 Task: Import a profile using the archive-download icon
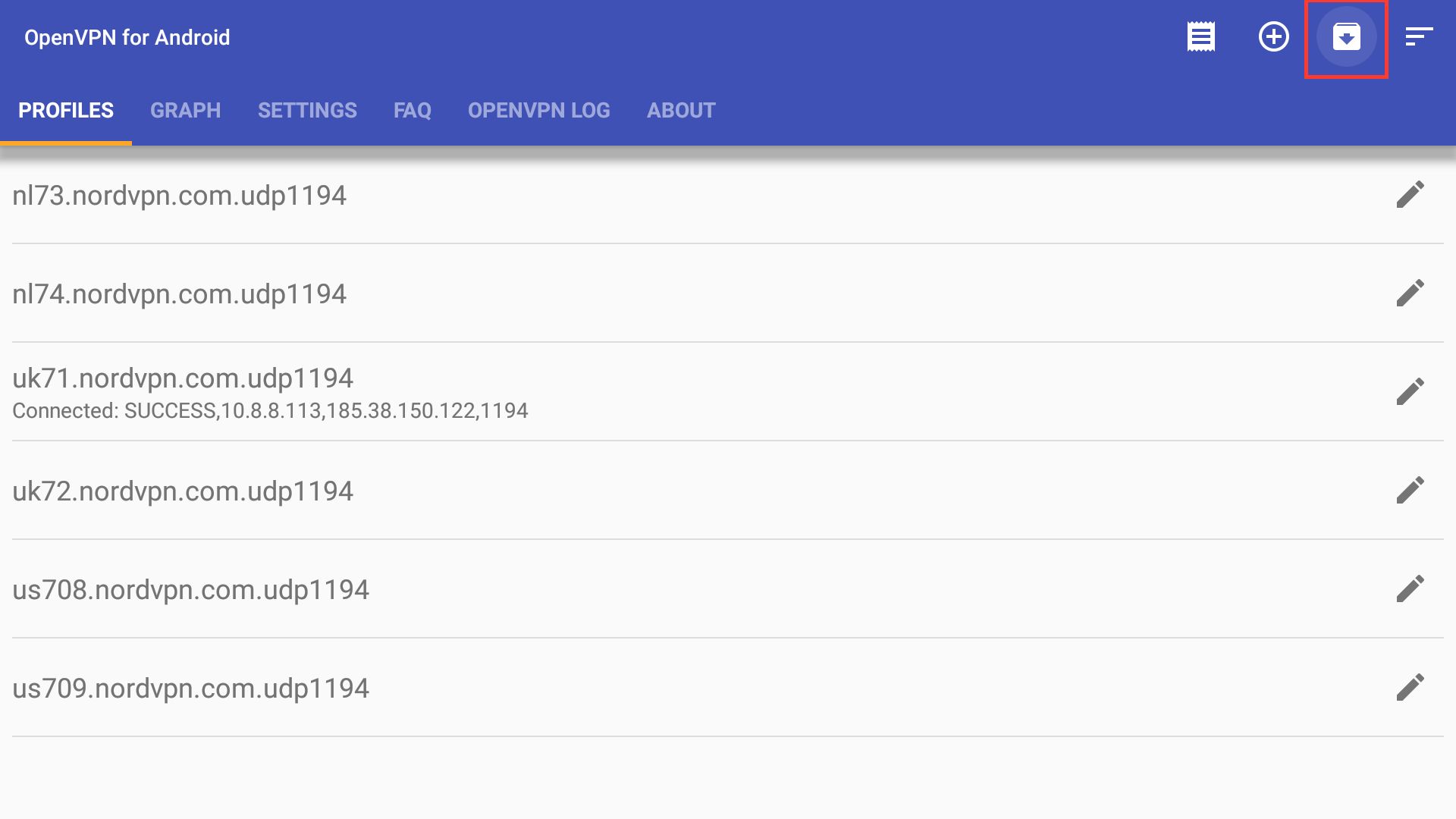click(1347, 36)
